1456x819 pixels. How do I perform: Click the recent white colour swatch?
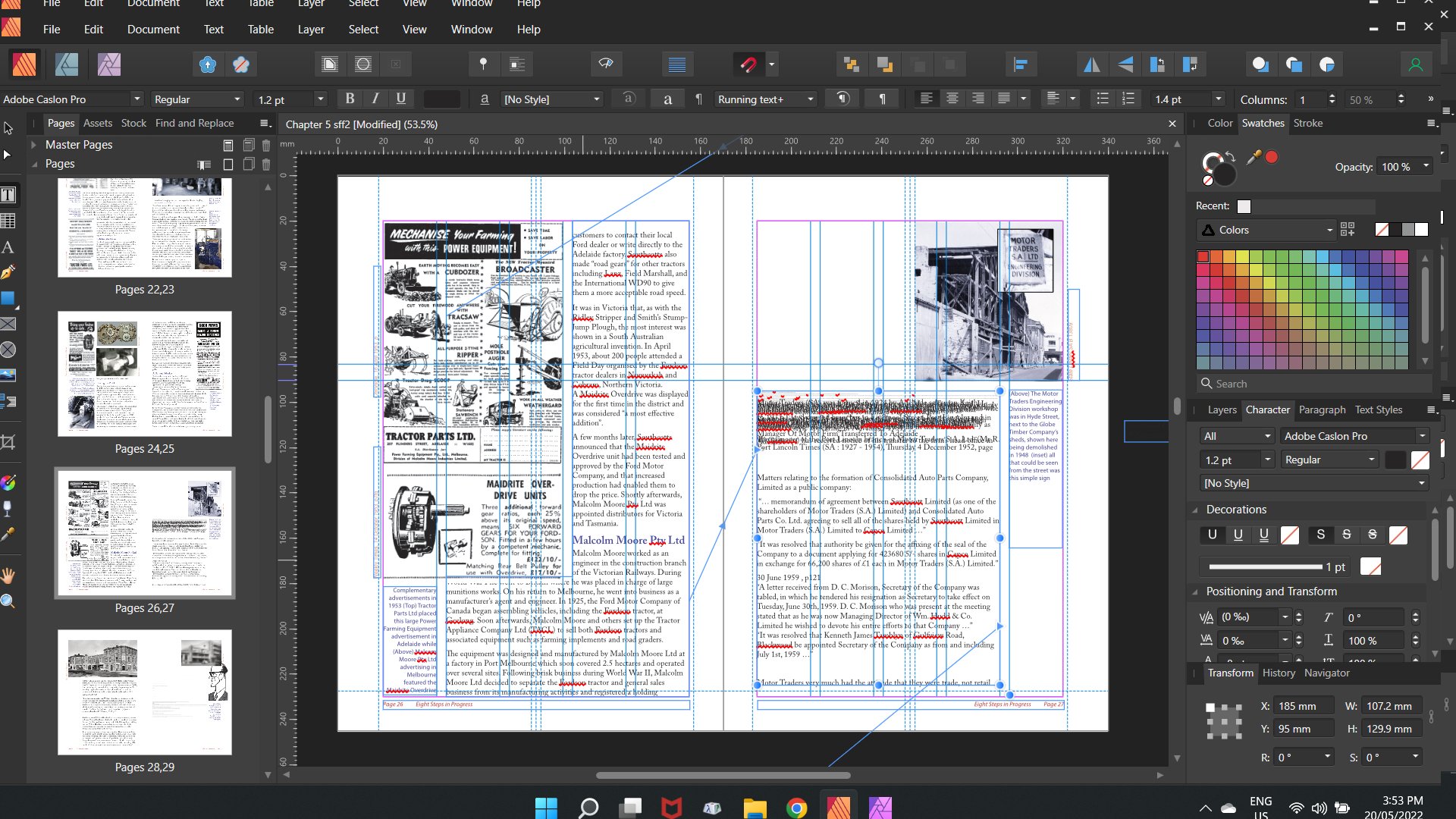(x=1244, y=206)
